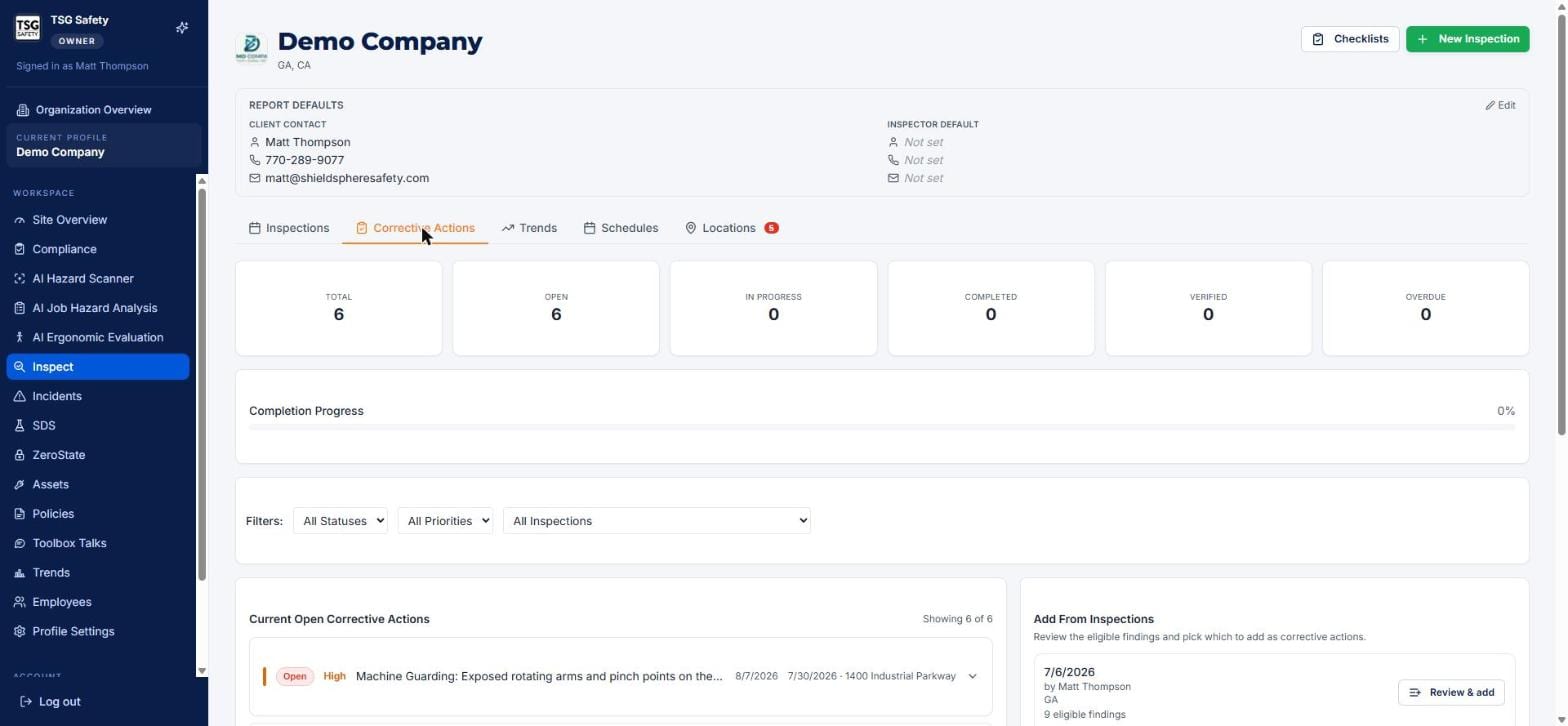Viewport: 1568px width, 726px height.
Task: Click email matt@shieldspheresafety.com
Action: (347, 178)
